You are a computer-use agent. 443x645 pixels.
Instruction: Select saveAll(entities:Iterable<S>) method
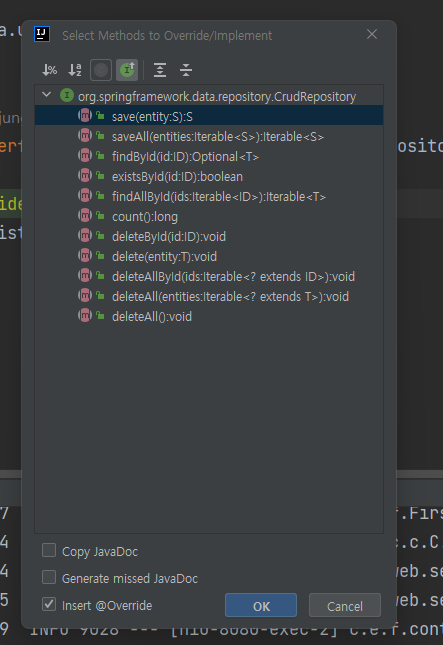coord(209,137)
